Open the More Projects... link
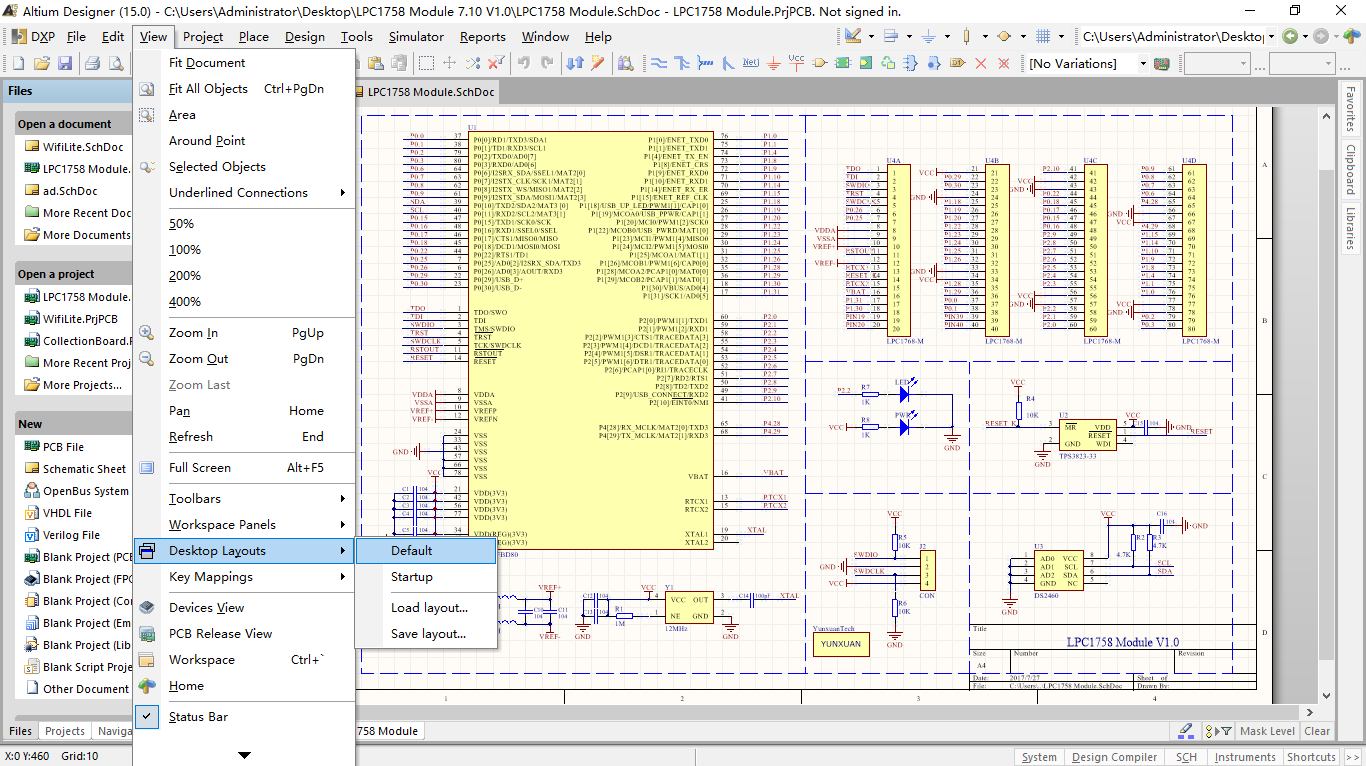Viewport: 1366px width, 766px height. (x=82, y=384)
